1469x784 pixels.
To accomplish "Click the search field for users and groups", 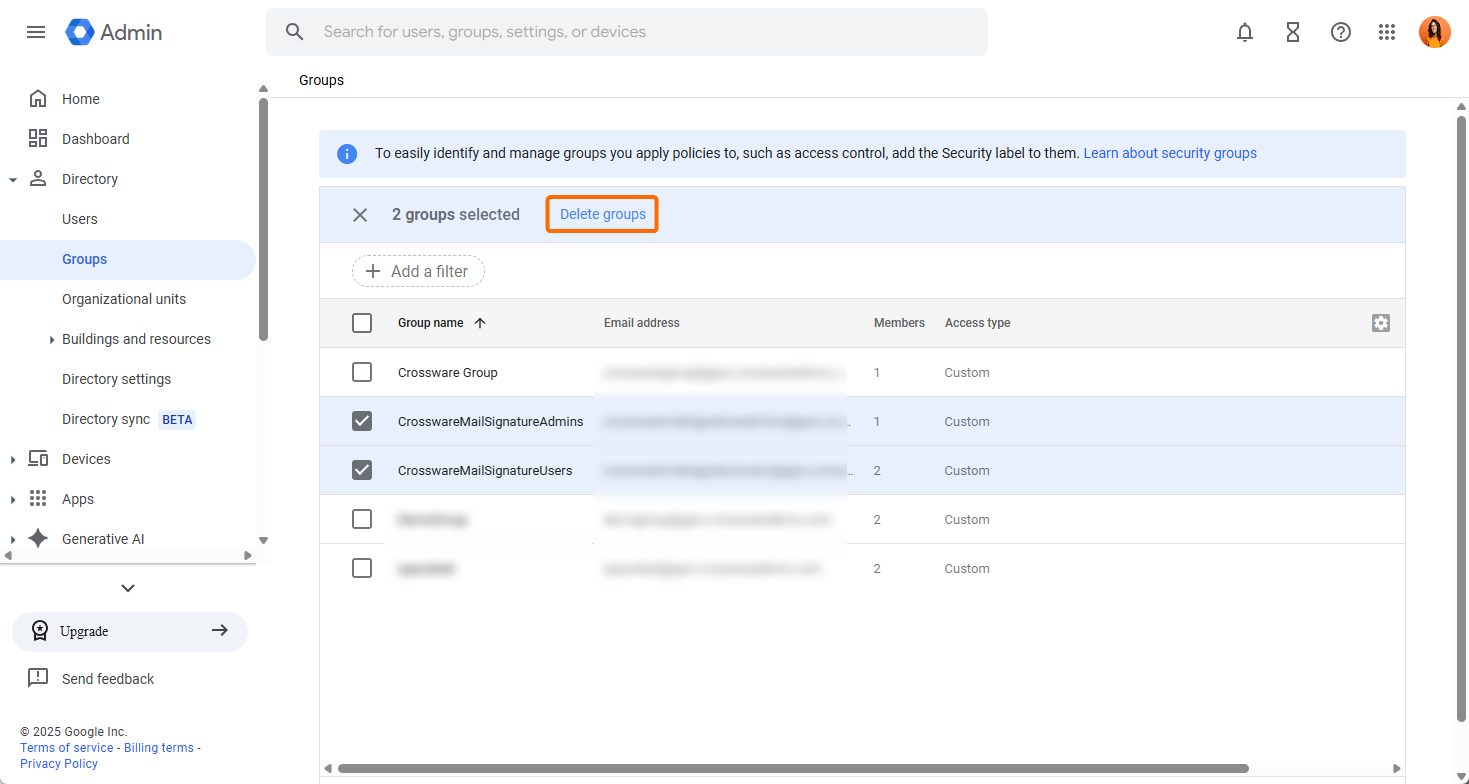I will coord(640,32).
